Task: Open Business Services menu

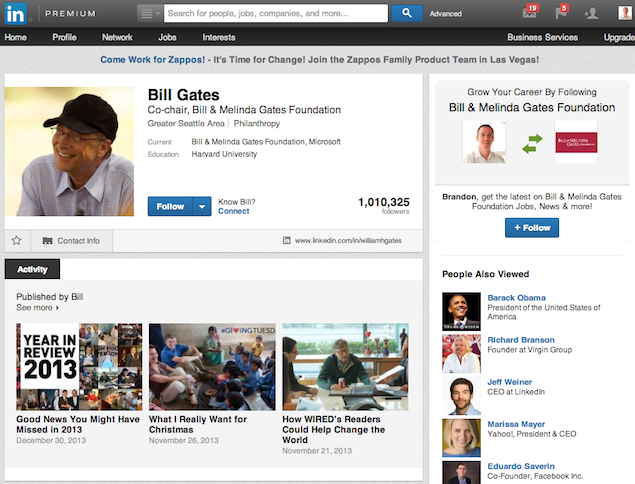Action: tap(542, 37)
